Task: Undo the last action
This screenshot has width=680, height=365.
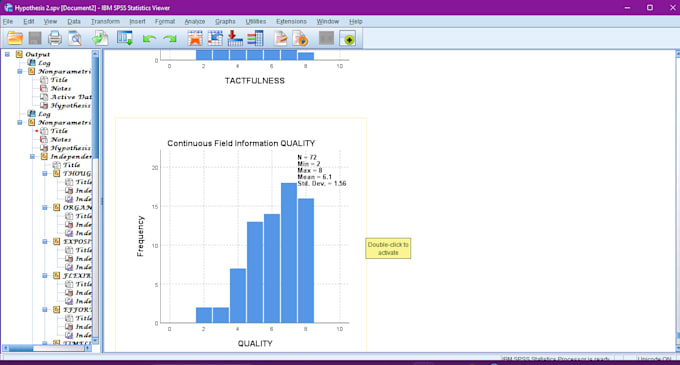Action: (x=149, y=39)
